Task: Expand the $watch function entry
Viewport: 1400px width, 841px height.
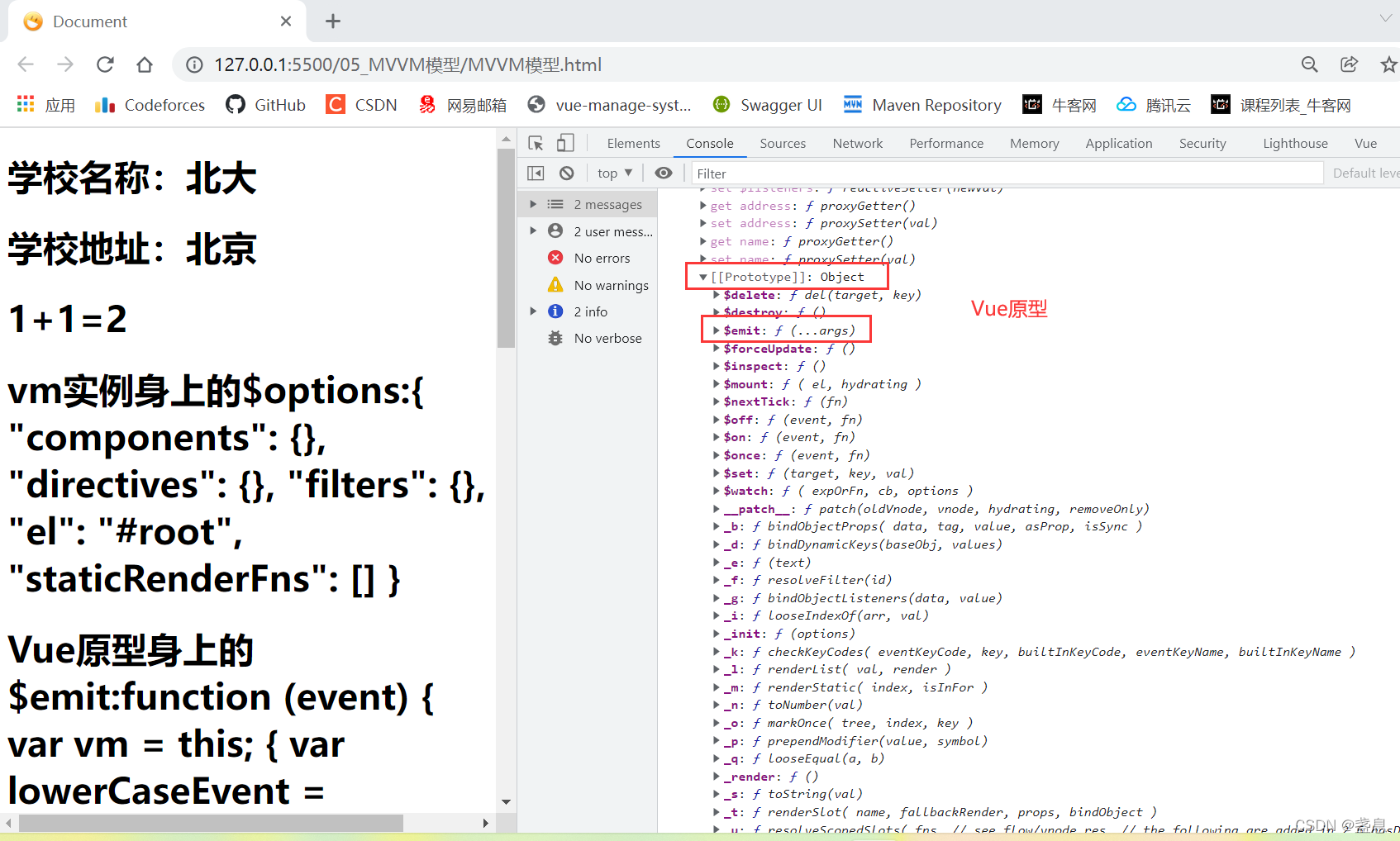Action: [717, 491]
